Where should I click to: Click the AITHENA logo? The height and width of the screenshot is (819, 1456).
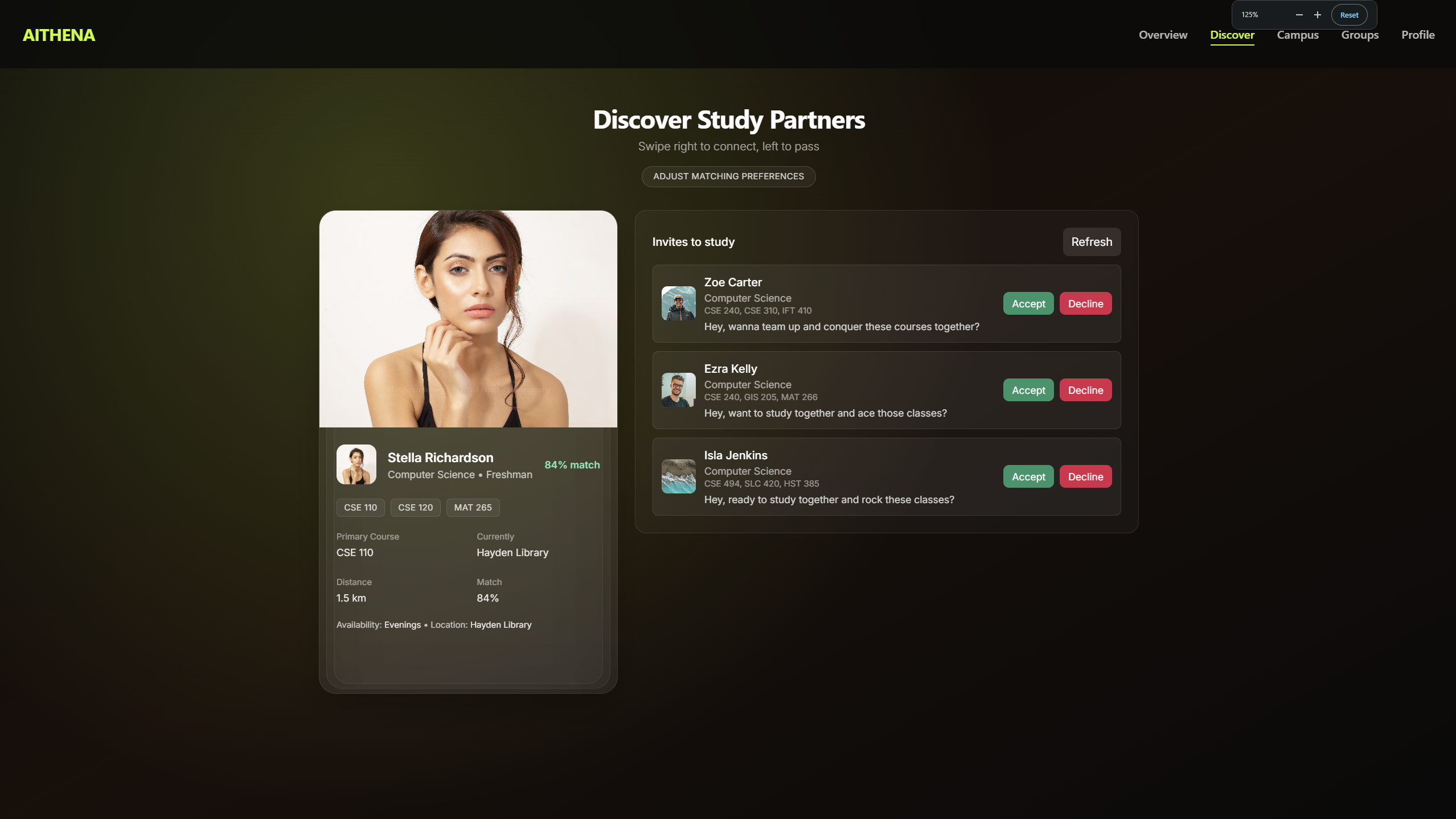click(x=59, y=35)
